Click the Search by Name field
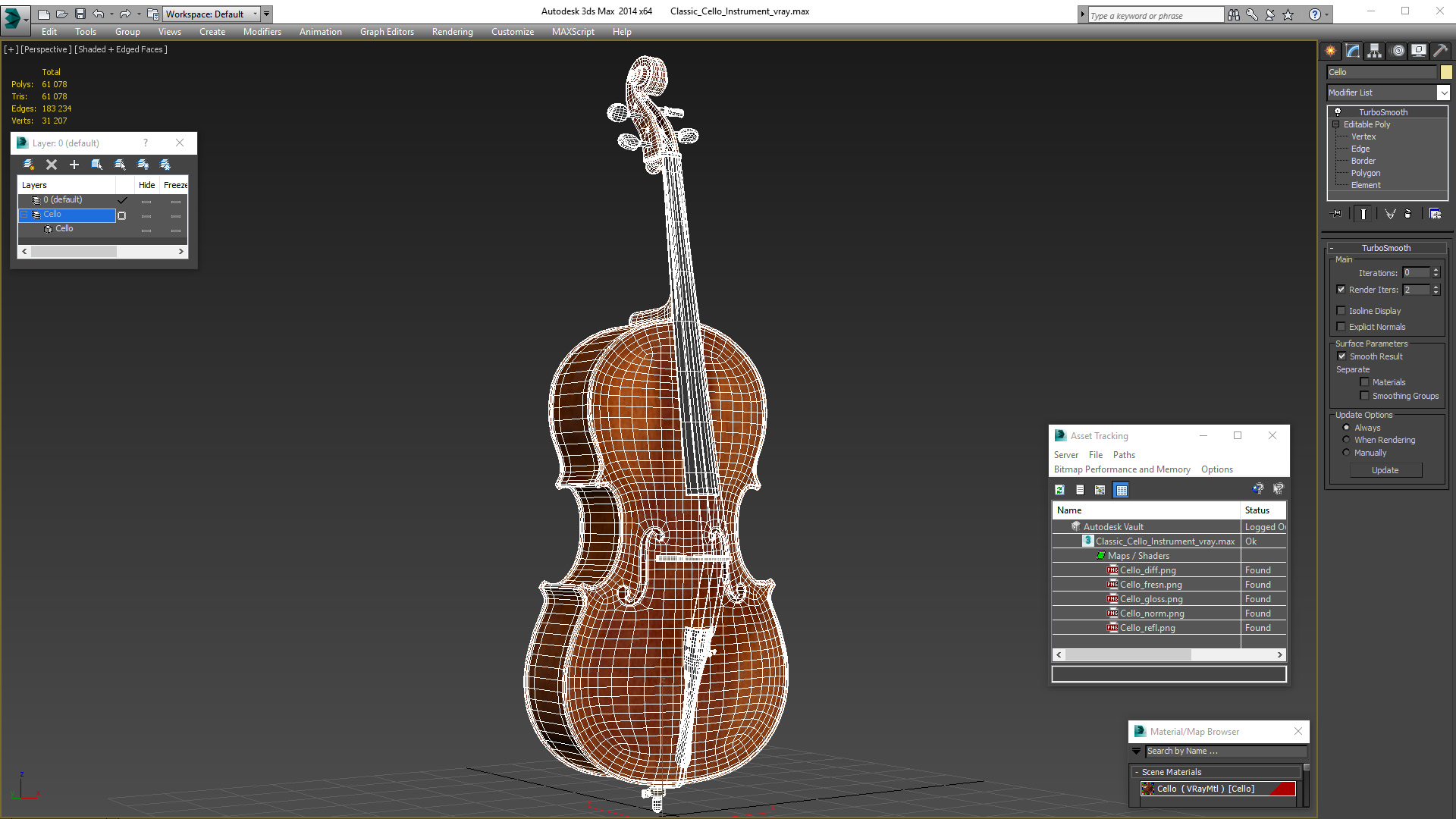Viewport: 1456px width, 819px height. [x=1225, y=751]
